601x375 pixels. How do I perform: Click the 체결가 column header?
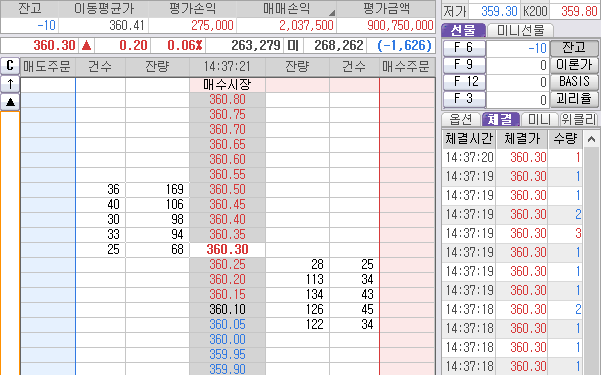(x=522, y=139)
